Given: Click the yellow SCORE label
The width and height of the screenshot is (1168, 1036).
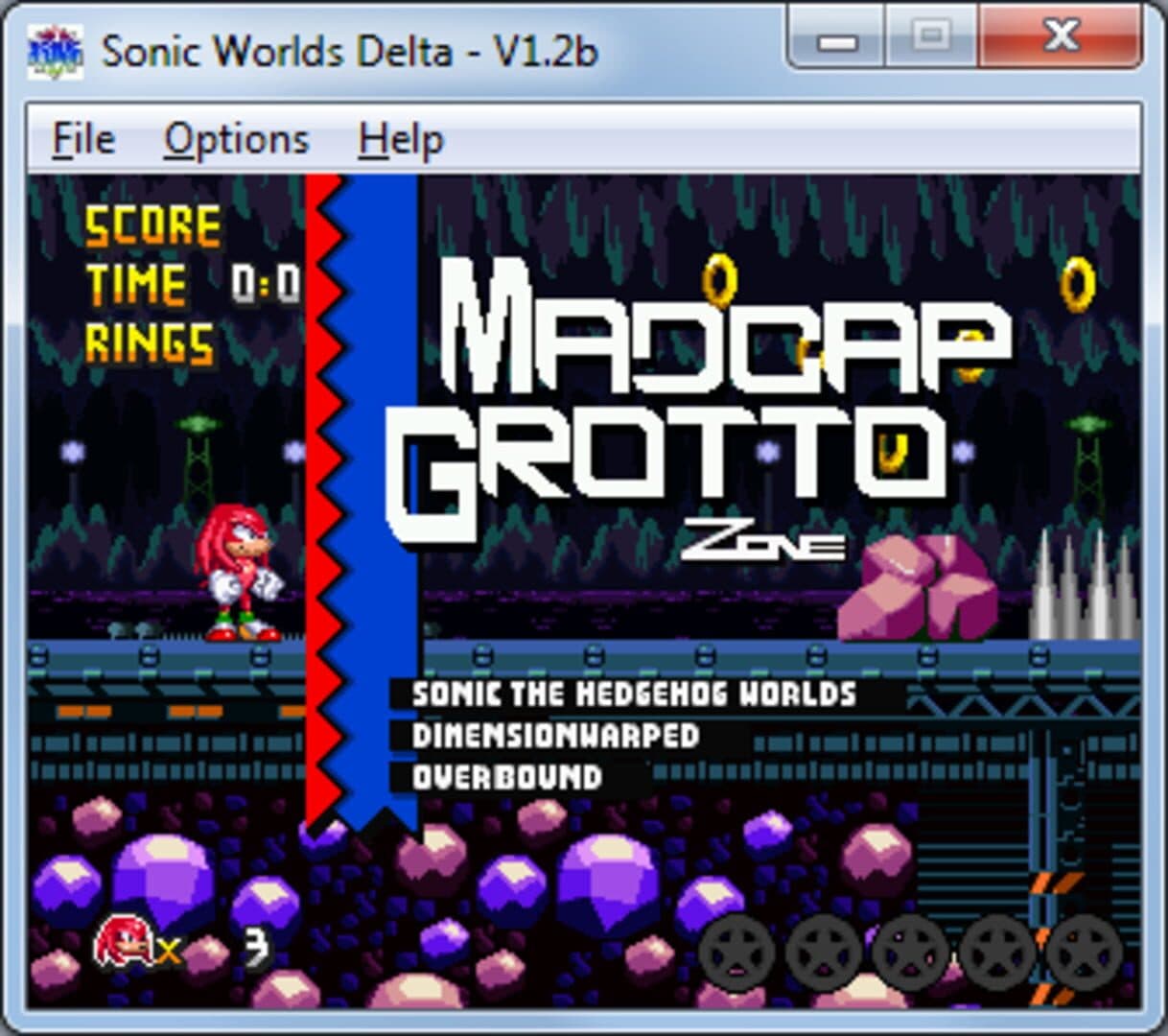Looking at the screenshot, I should click(x=153, y=227).
